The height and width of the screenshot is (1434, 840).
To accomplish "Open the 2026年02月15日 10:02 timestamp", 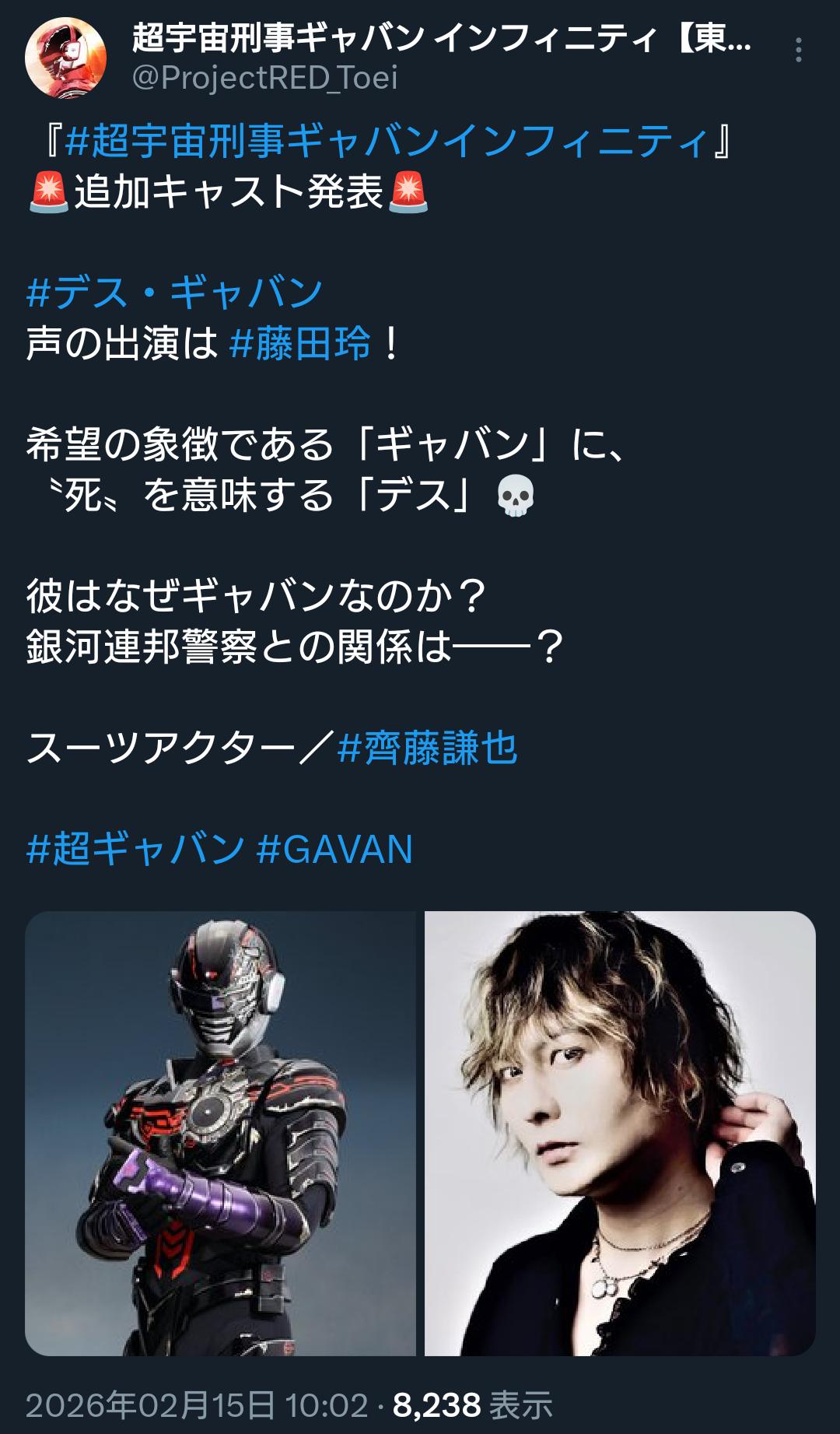I will coord(197,1405).
